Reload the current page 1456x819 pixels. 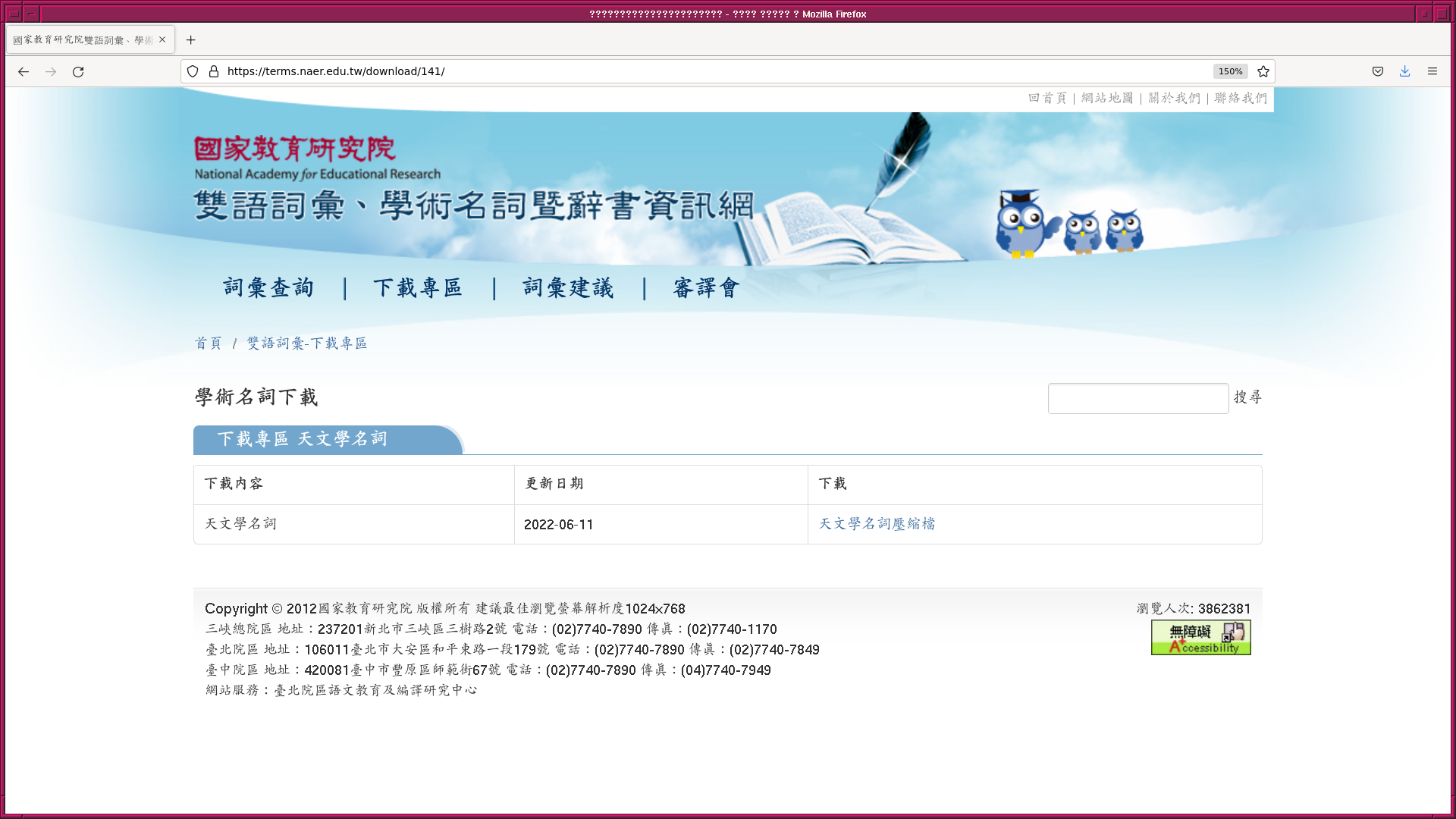78,71
